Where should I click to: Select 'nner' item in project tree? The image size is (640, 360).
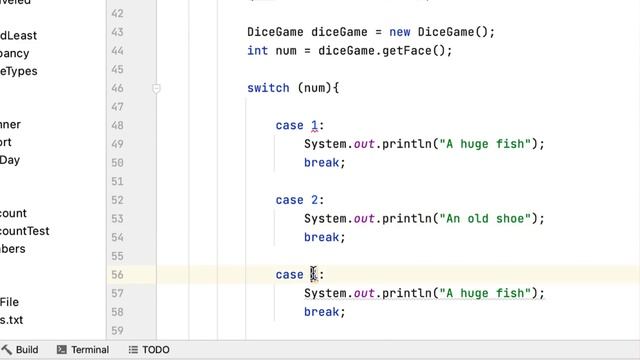click(x=11, y=124)
